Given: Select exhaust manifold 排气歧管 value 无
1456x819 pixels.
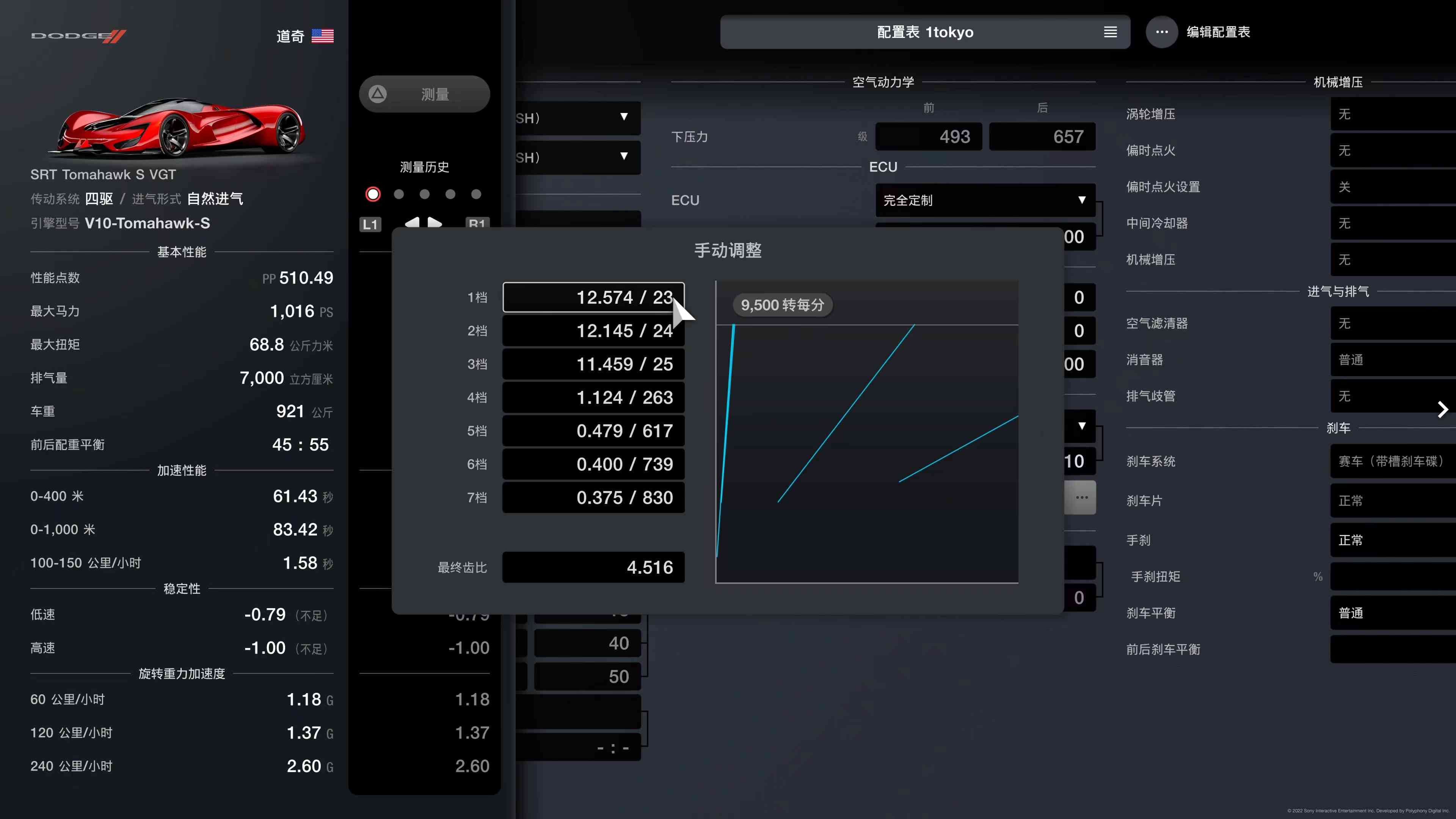Looking at the screenshot, I should 1393,396.
